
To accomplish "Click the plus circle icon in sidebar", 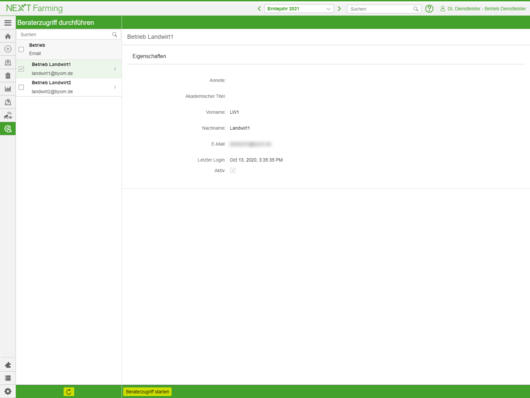I will (8, 49).
